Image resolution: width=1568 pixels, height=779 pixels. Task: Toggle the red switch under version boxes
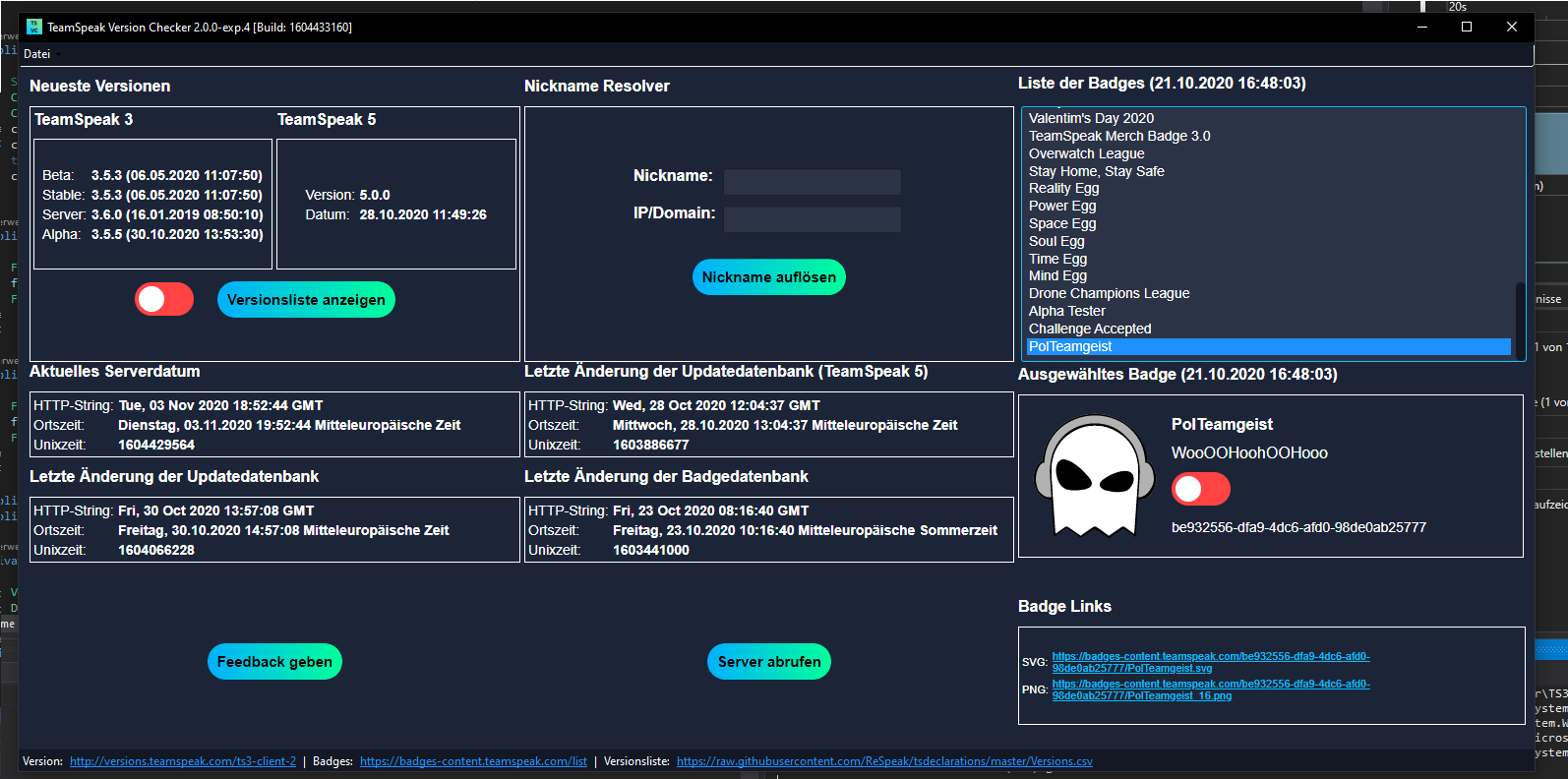tap(164, 299)
